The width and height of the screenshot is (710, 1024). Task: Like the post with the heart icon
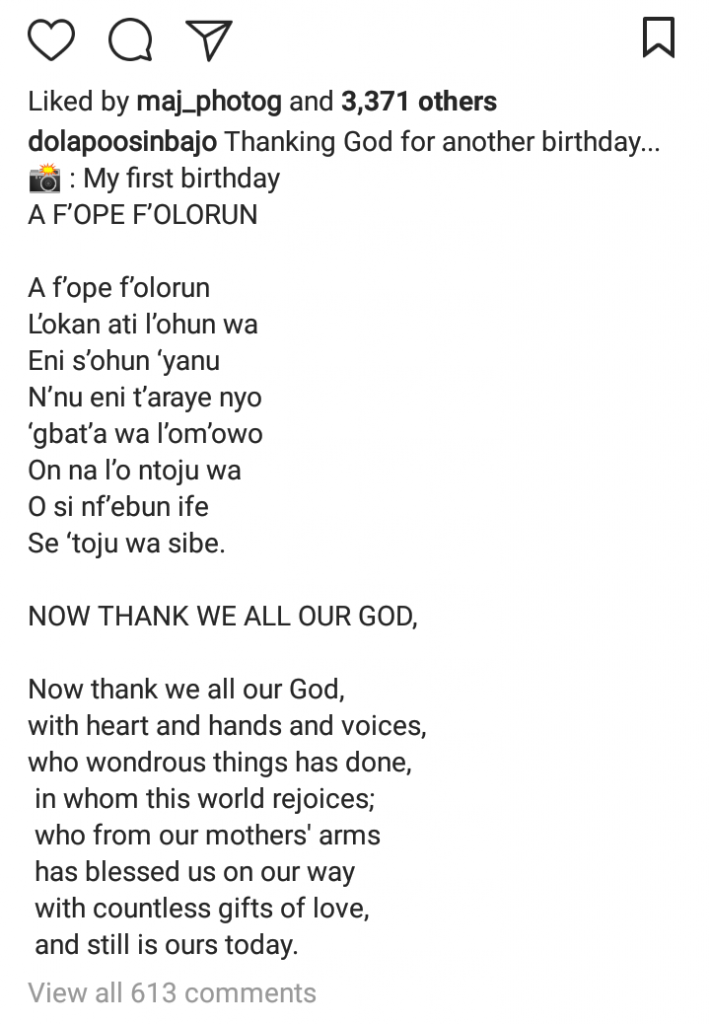[54, 40]
